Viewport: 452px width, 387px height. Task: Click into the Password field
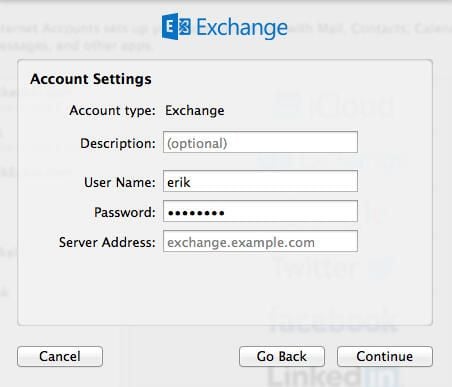pyautogui.click(x=260, y=211)
